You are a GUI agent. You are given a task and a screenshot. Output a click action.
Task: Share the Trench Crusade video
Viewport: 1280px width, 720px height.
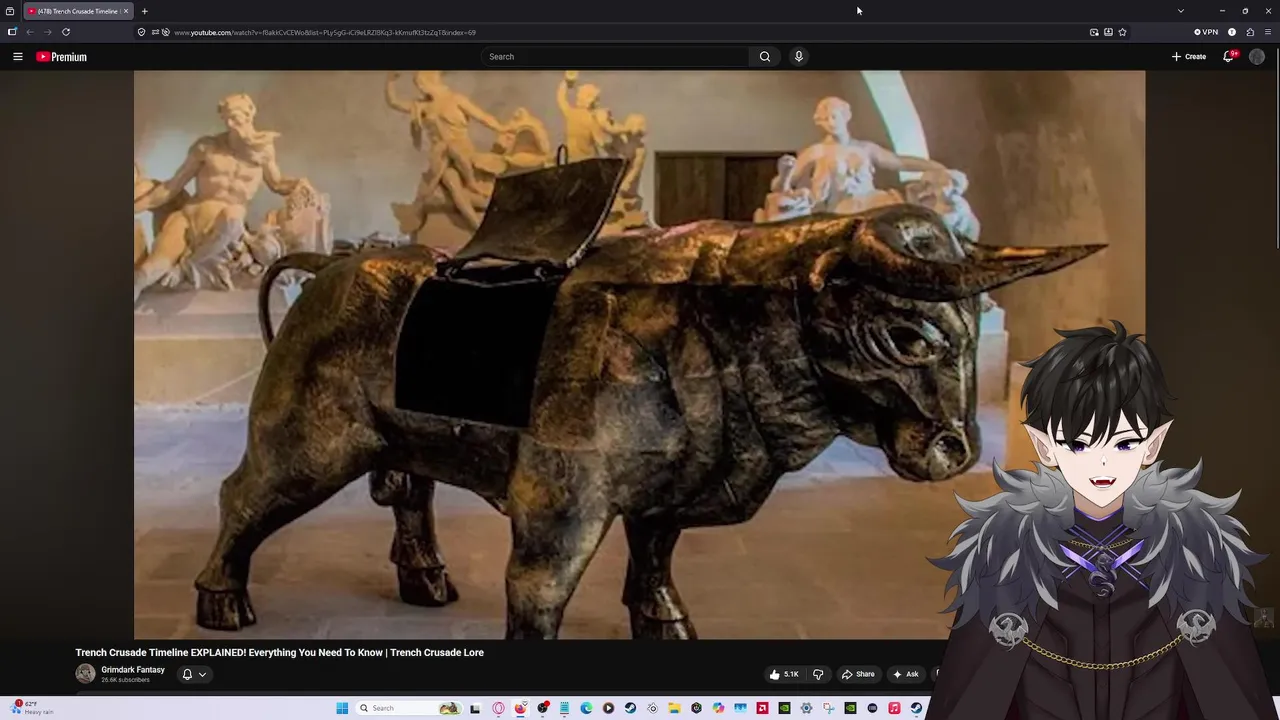858,674
